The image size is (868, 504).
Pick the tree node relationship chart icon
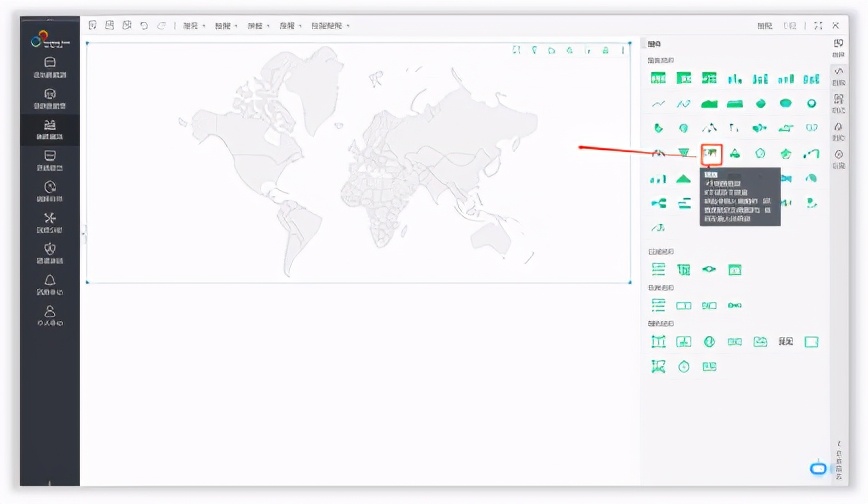(658, 203)
